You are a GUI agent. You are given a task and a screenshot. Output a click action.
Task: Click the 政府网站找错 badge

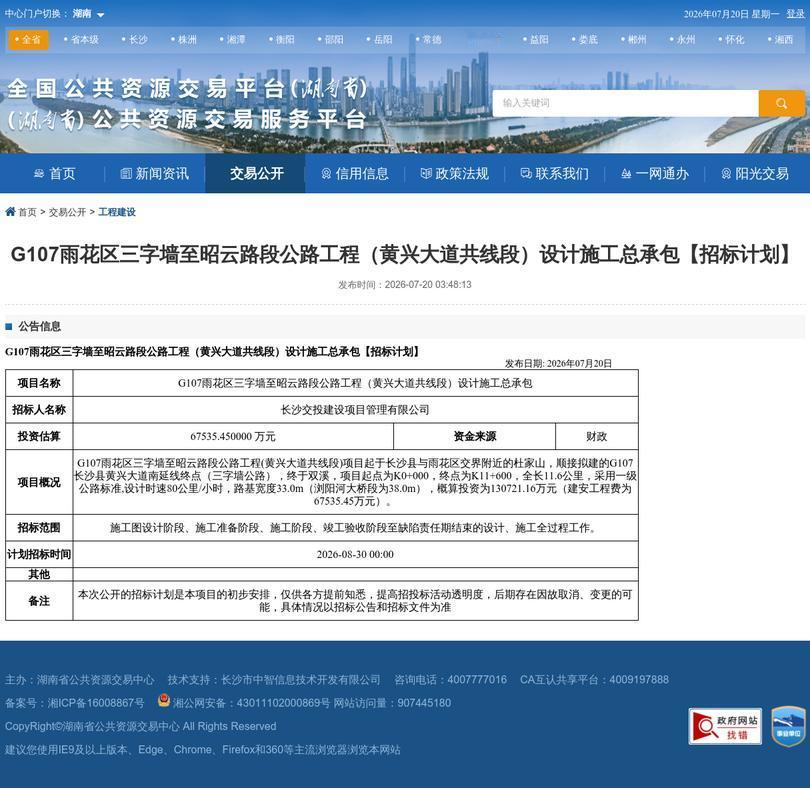pyautogui.click(x=725, y=726)
